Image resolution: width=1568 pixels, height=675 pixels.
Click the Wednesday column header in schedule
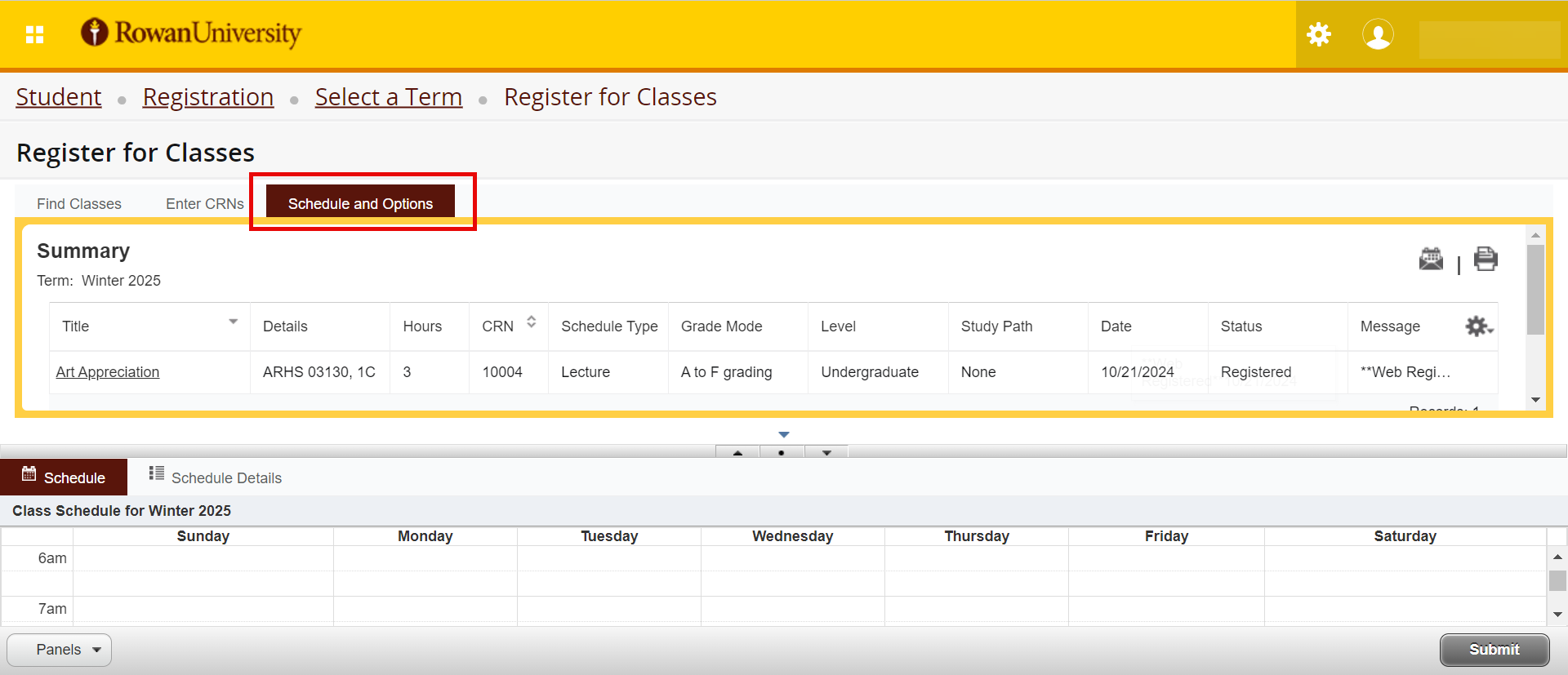pos(793,536)
